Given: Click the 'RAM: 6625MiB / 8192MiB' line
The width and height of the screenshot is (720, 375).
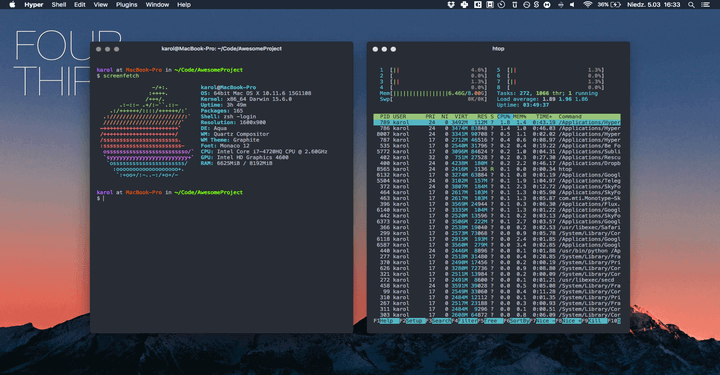Looking at the screenshot, I should click(236, 163).
